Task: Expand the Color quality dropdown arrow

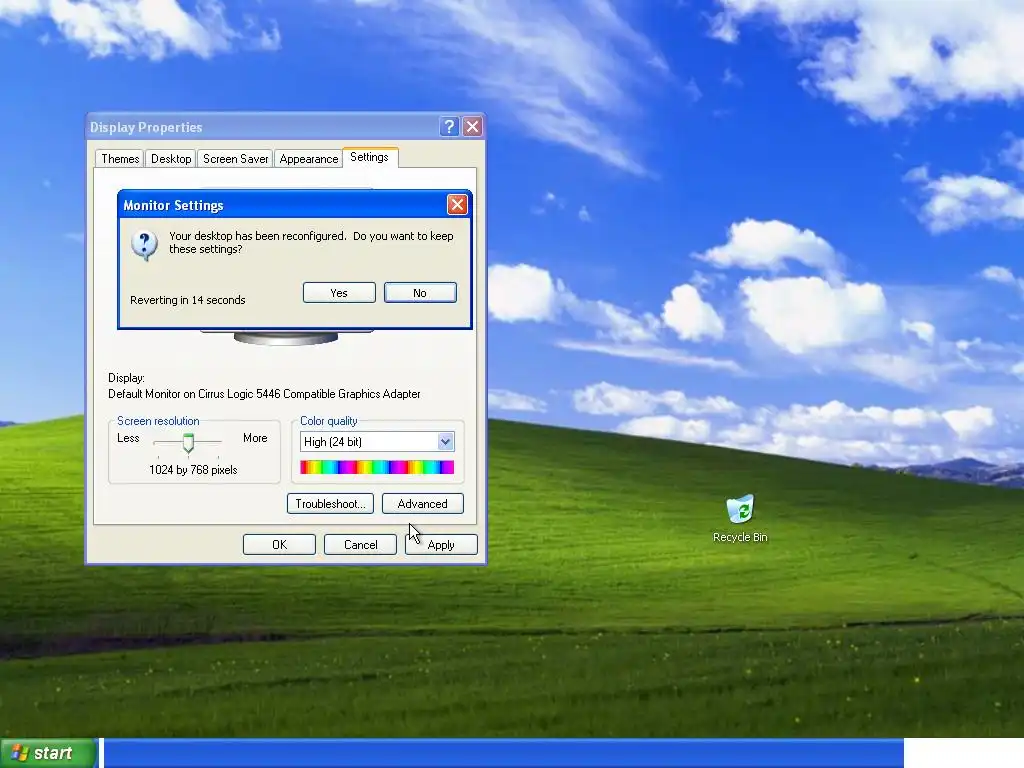Action: coord(445,441)
